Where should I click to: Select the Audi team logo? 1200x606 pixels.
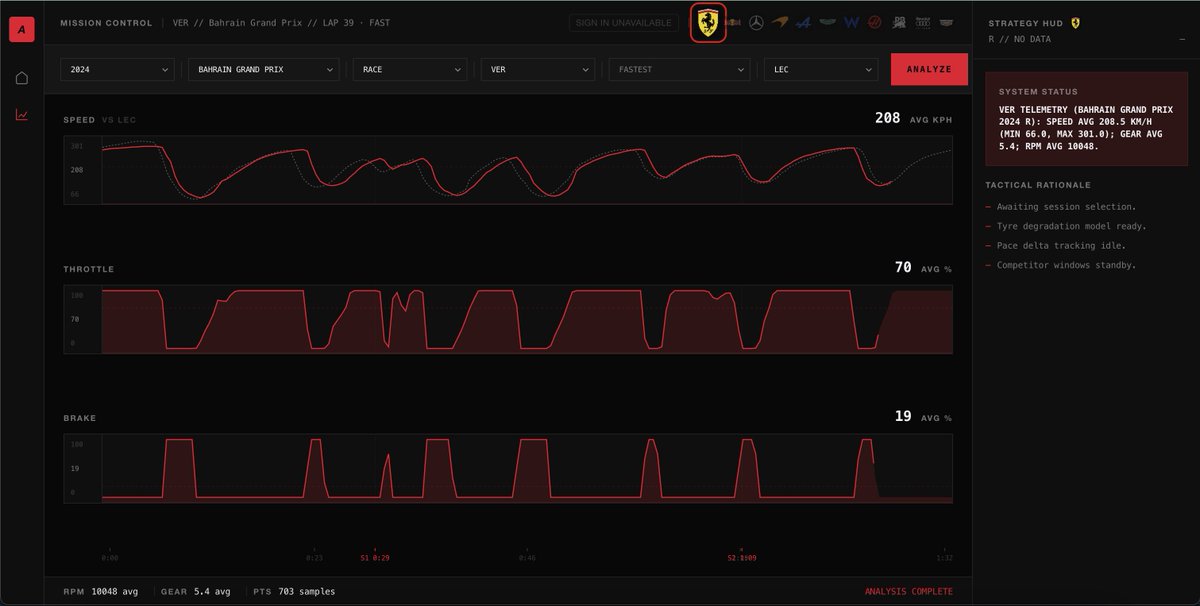tap(921, 23)
